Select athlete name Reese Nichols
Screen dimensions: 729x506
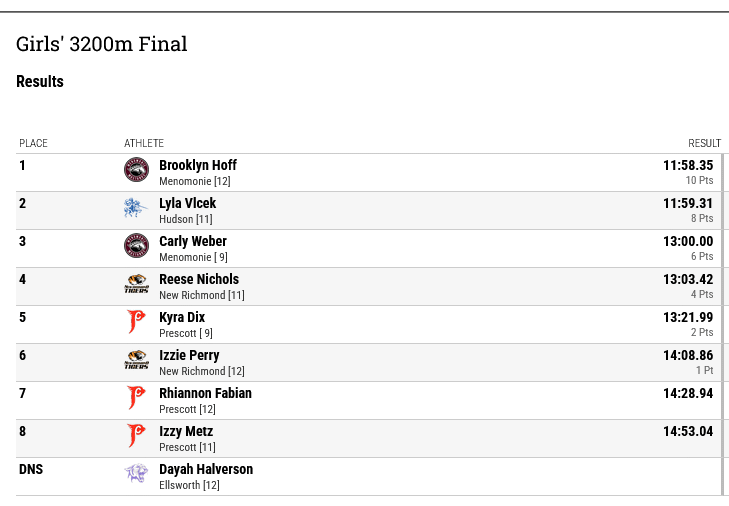[x=199, y=279]
